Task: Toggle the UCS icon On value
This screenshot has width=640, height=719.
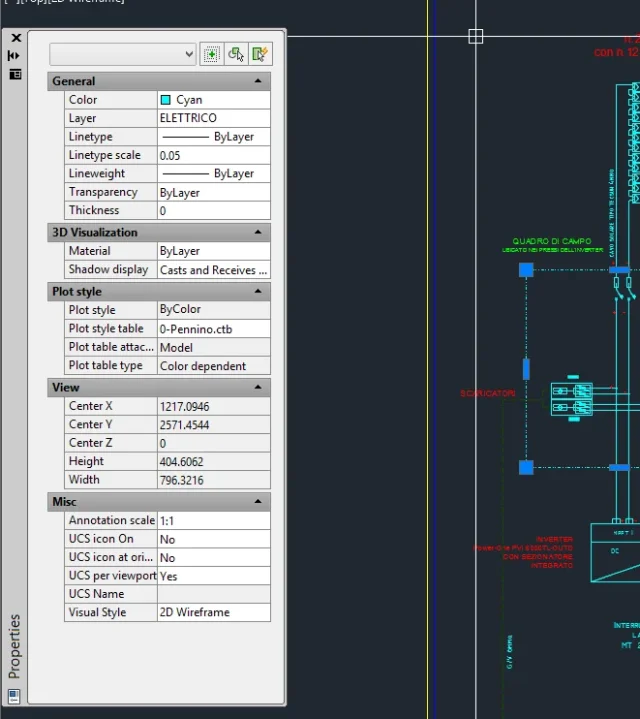Action: [214, 539]
